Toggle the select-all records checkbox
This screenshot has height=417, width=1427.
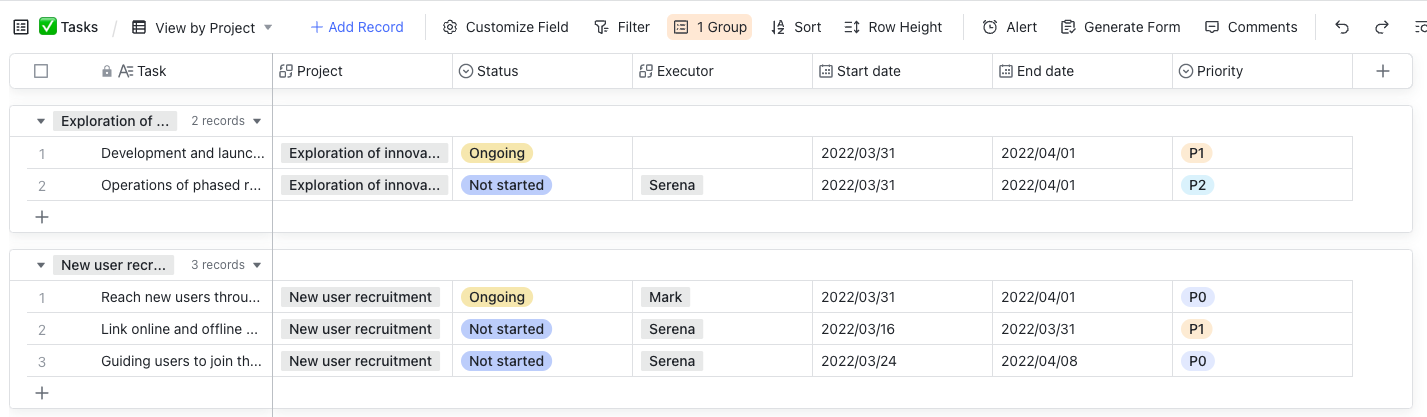coord(41,71)
